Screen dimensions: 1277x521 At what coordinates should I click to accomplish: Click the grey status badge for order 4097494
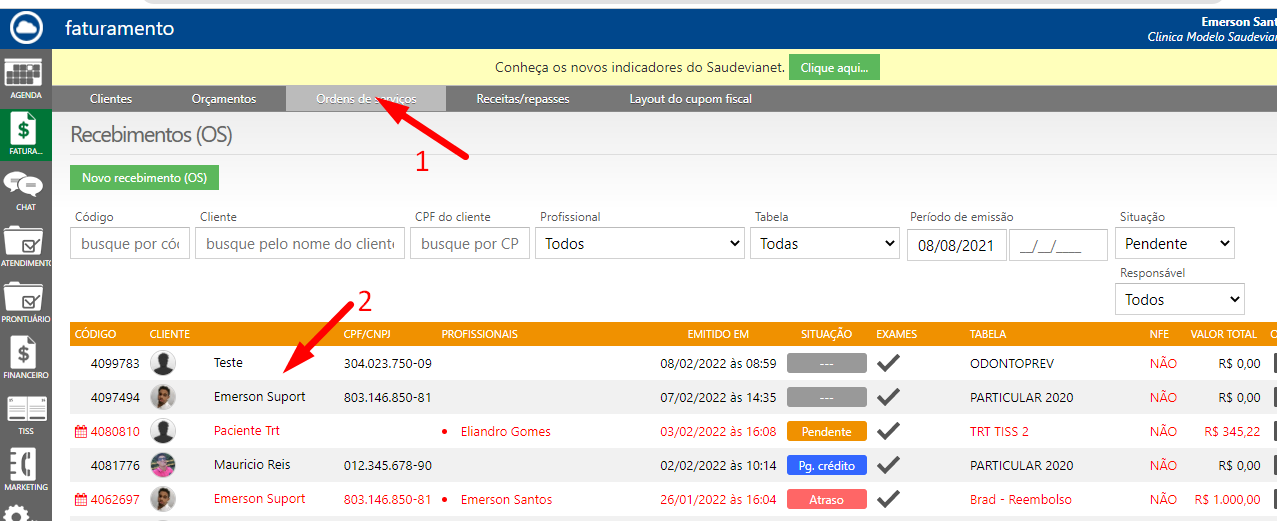coord(826,397)
